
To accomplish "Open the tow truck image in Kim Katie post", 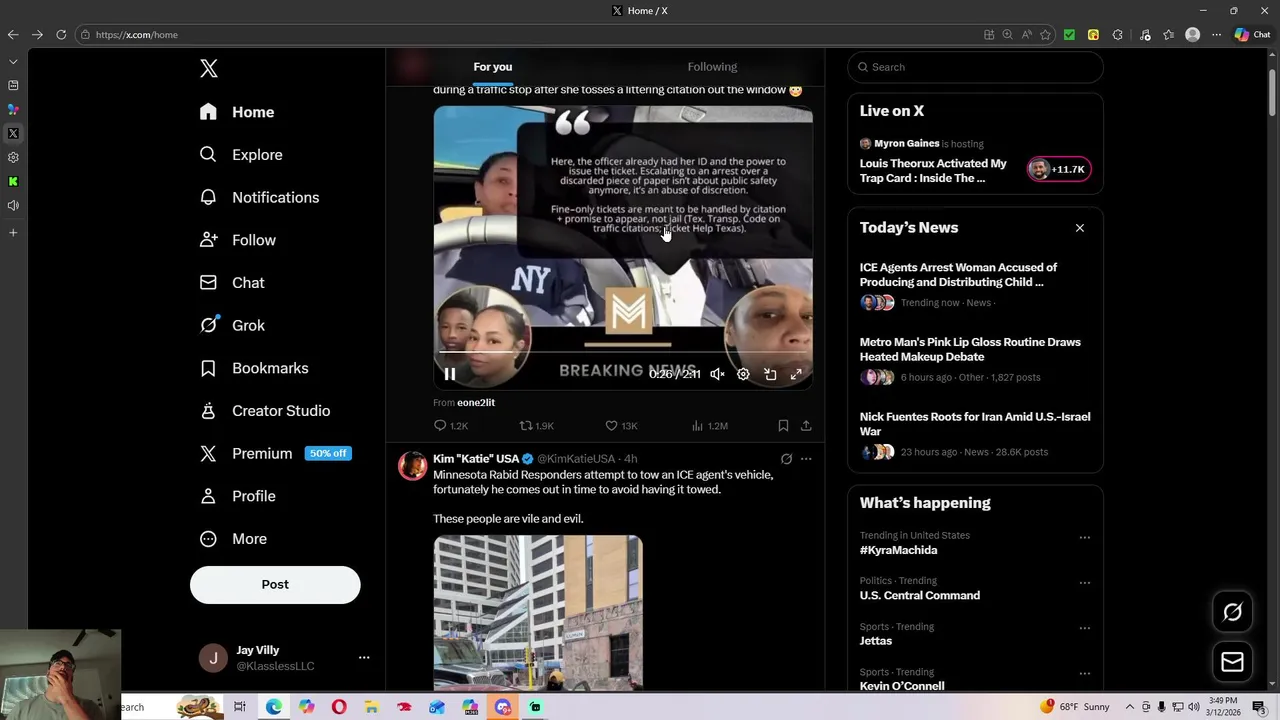I will click(x=538, y=612).
